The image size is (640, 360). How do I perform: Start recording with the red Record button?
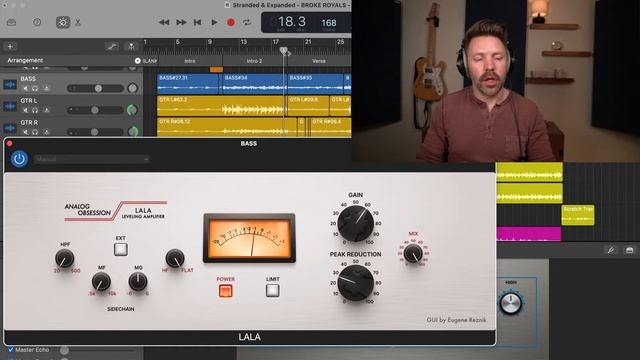pos(231,22)
